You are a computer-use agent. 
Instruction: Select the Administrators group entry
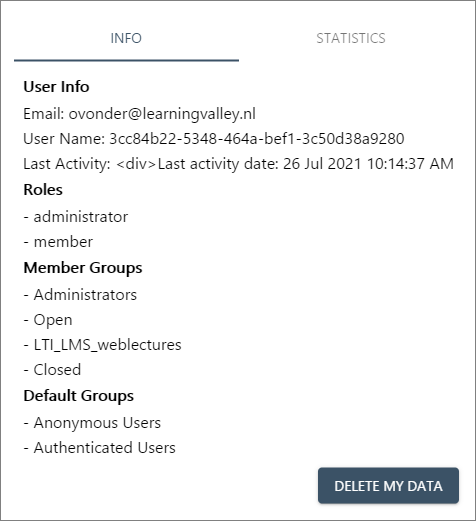coord(85,295)
